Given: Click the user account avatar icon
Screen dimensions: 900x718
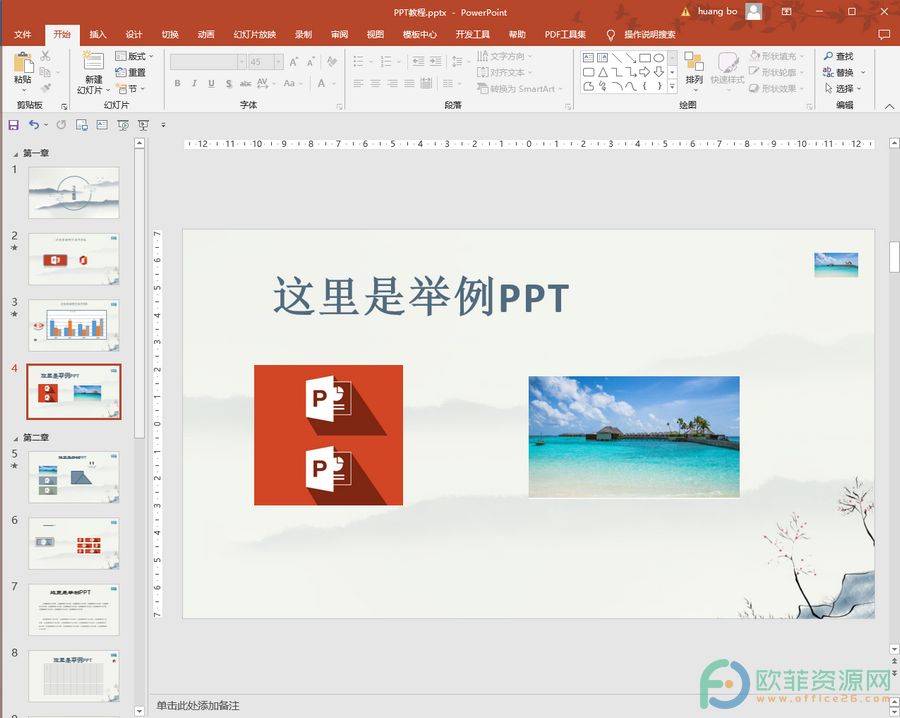Looking at the screenshot, I should tap(754, 11).
